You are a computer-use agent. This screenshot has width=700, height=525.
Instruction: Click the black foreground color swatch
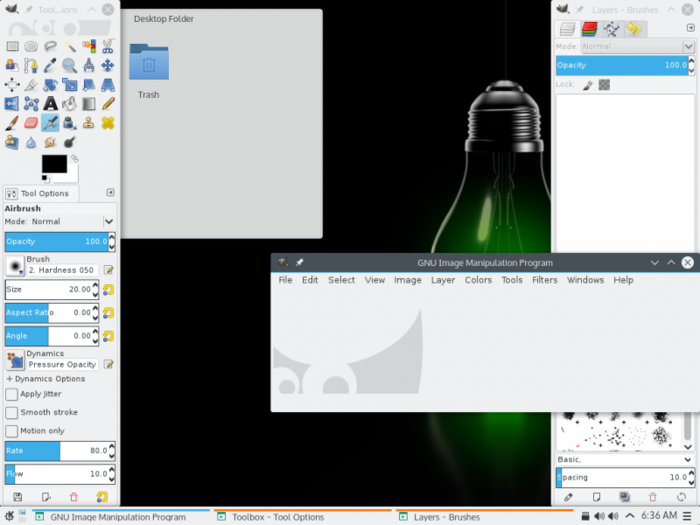point(53,163)
